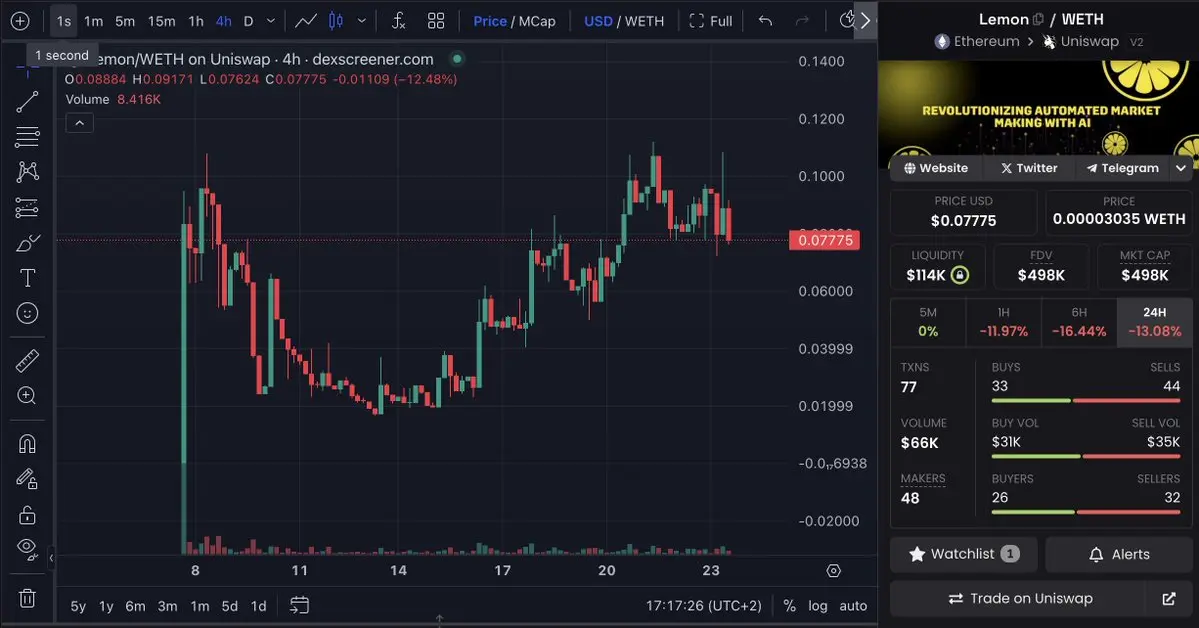The width and height of the screenshot is (1199, 628).
Task: Open the timezone clock 17:17:26 (UTC+2)
Action: [703, 606]
